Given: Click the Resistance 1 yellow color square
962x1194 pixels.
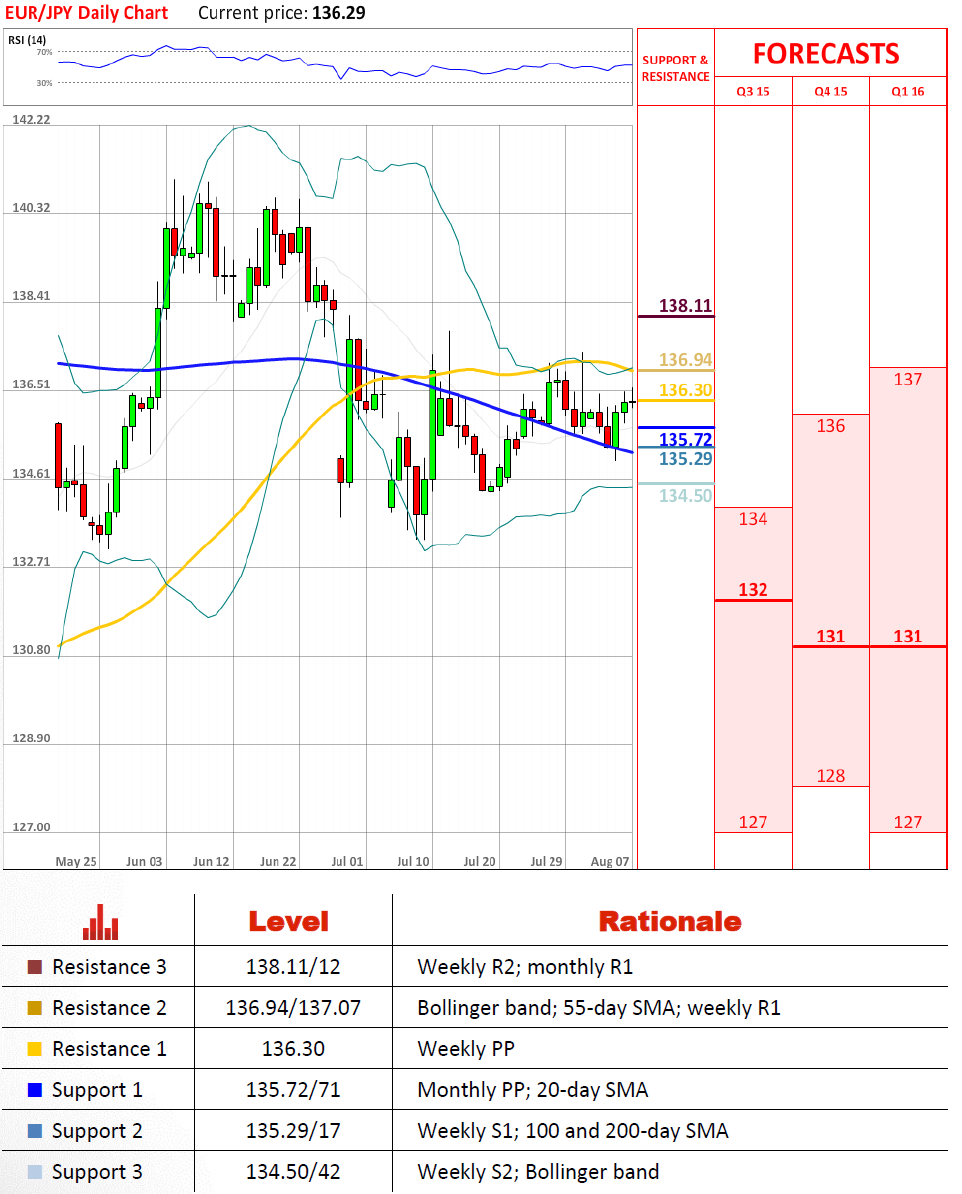Looking at the screenshot, I should 34,1049.
